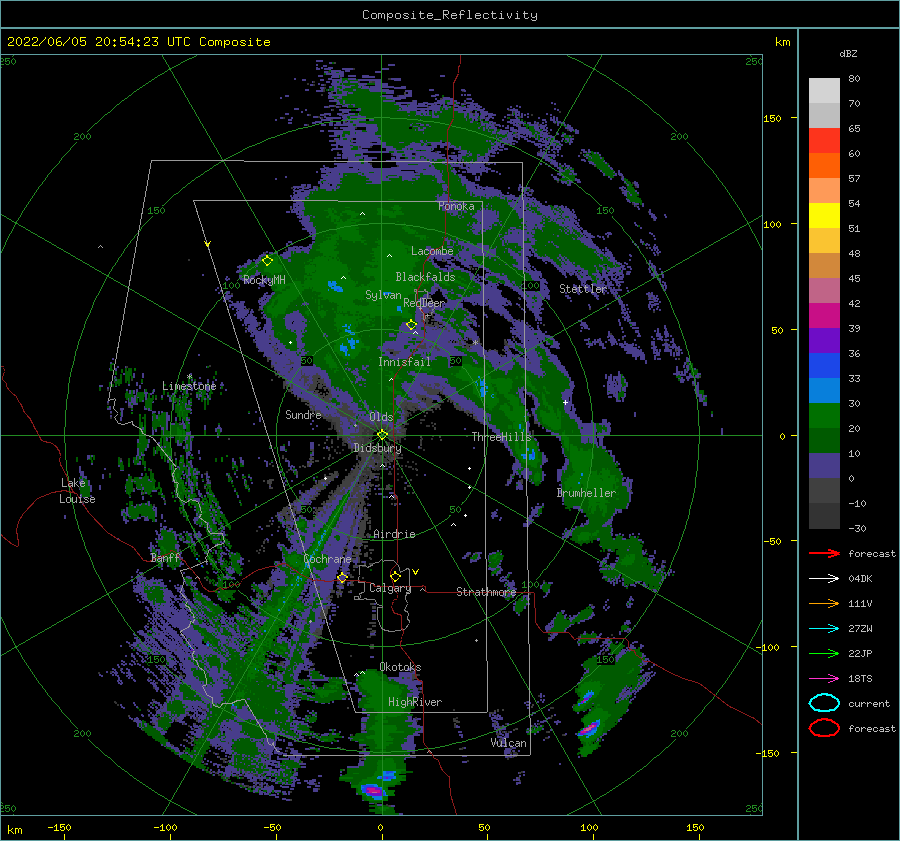
Task: Click the Airdrie label
Action: (394, 534)
